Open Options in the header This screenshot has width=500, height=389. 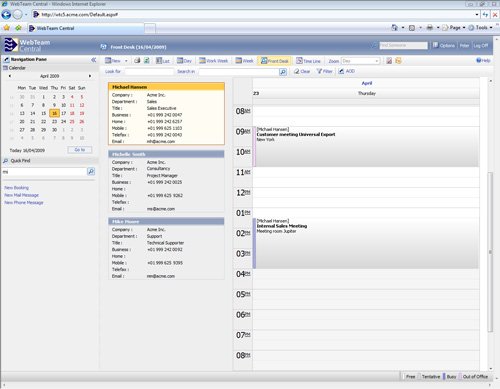coord(444,45)
